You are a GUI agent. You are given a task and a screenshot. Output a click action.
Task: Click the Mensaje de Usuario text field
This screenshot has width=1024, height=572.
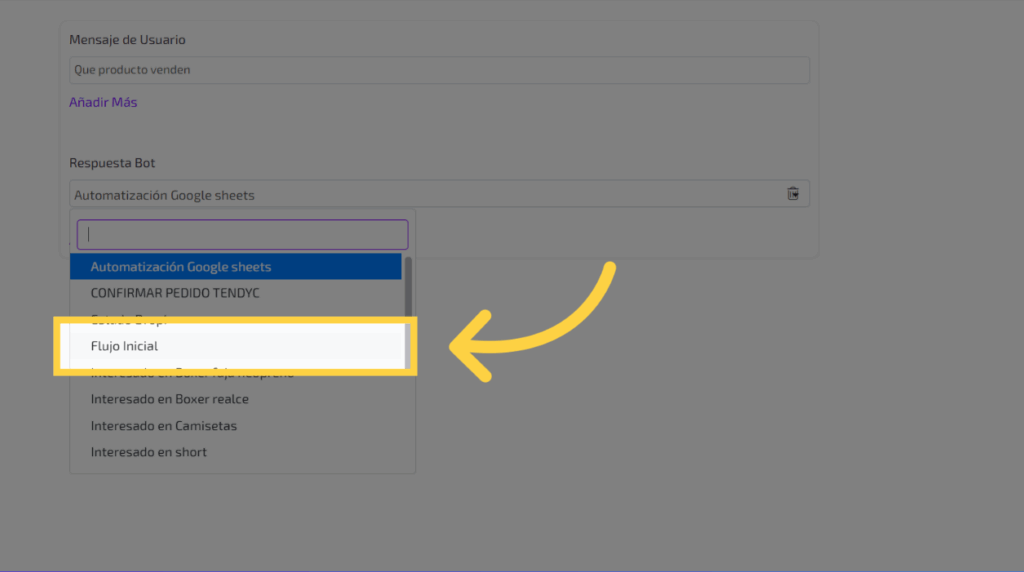click(439, 70)
